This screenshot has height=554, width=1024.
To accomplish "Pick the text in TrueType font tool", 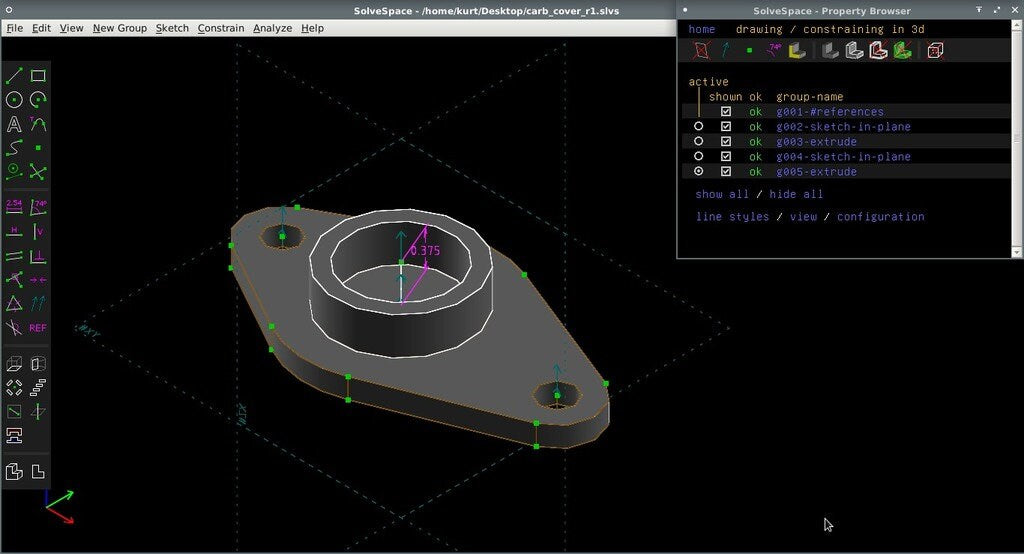I will tap(14, 124).
